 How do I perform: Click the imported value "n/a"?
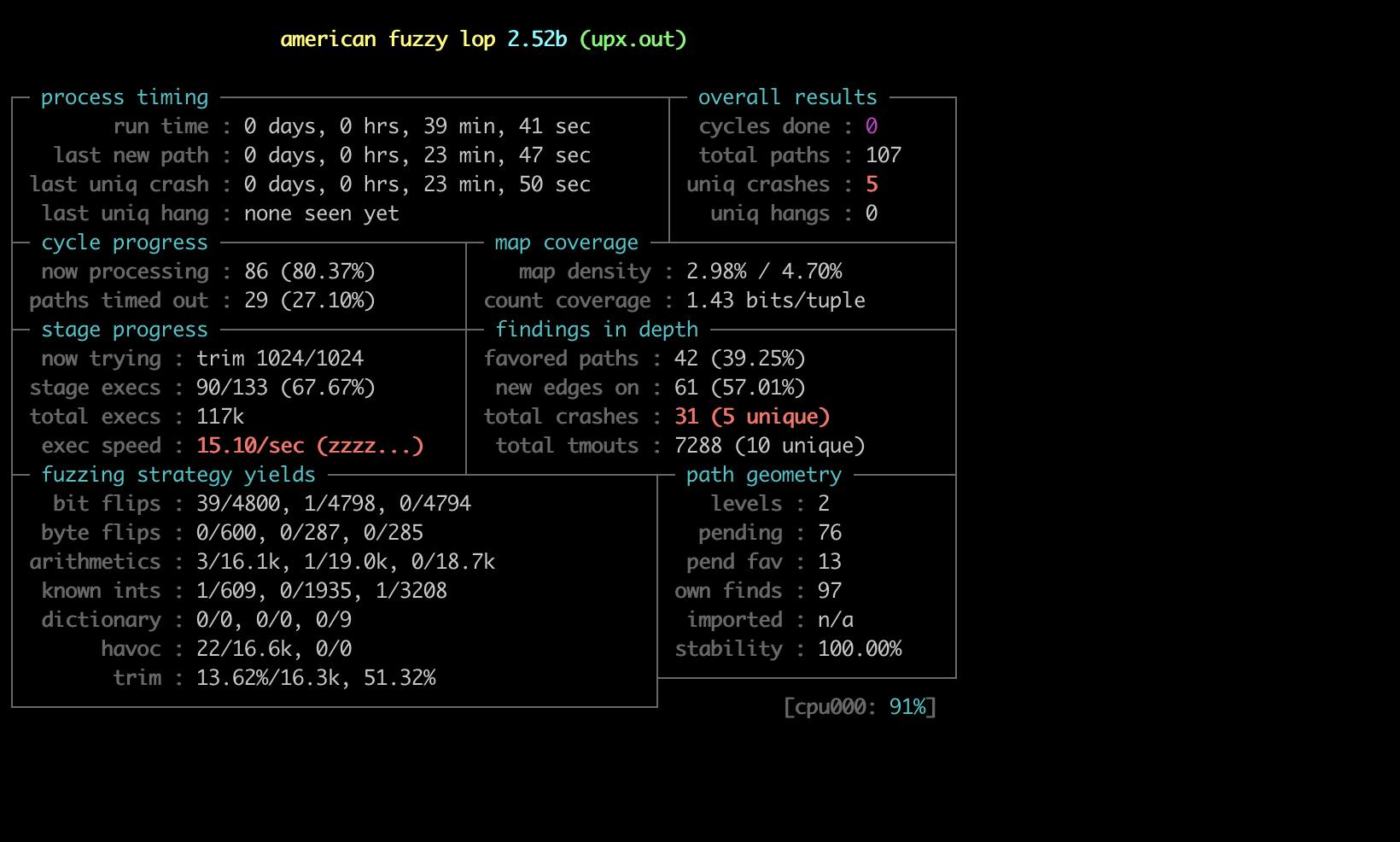coord(836,620)
